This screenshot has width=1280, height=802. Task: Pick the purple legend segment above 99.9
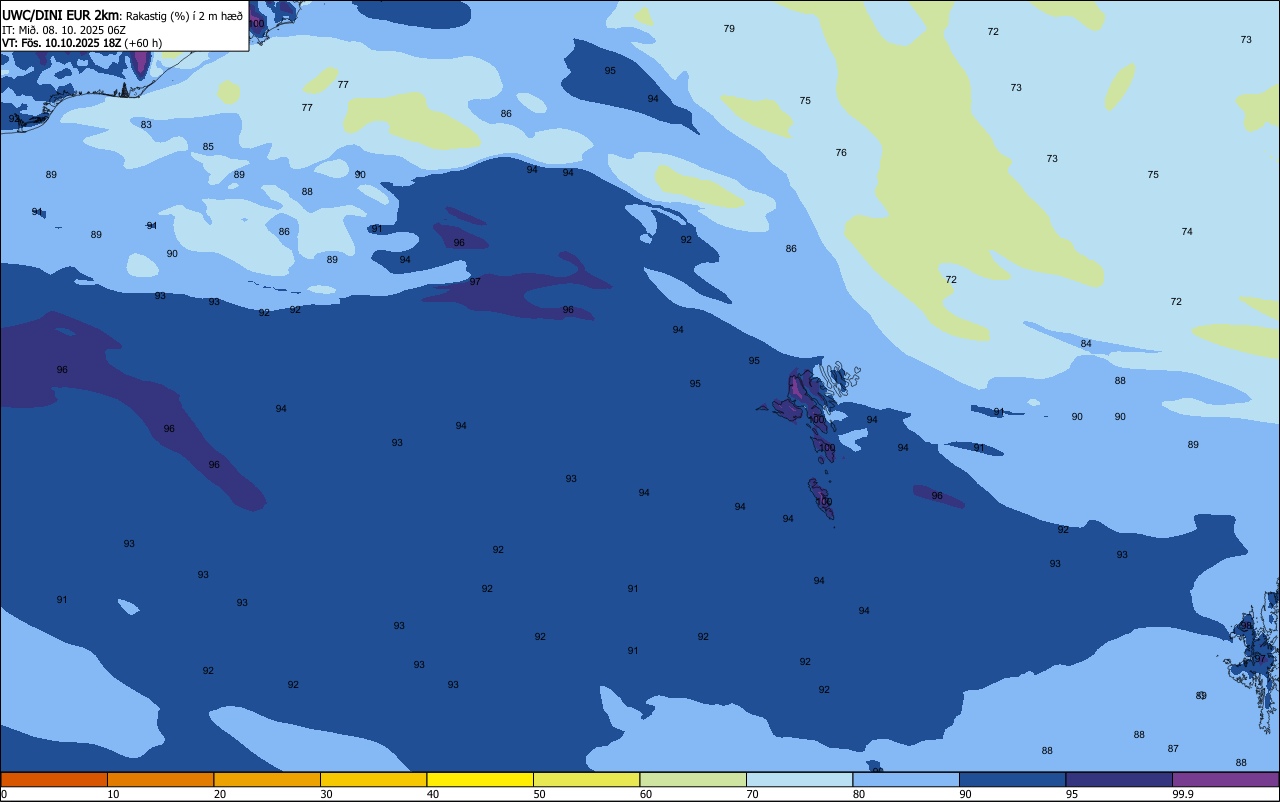pos(1225,779)
